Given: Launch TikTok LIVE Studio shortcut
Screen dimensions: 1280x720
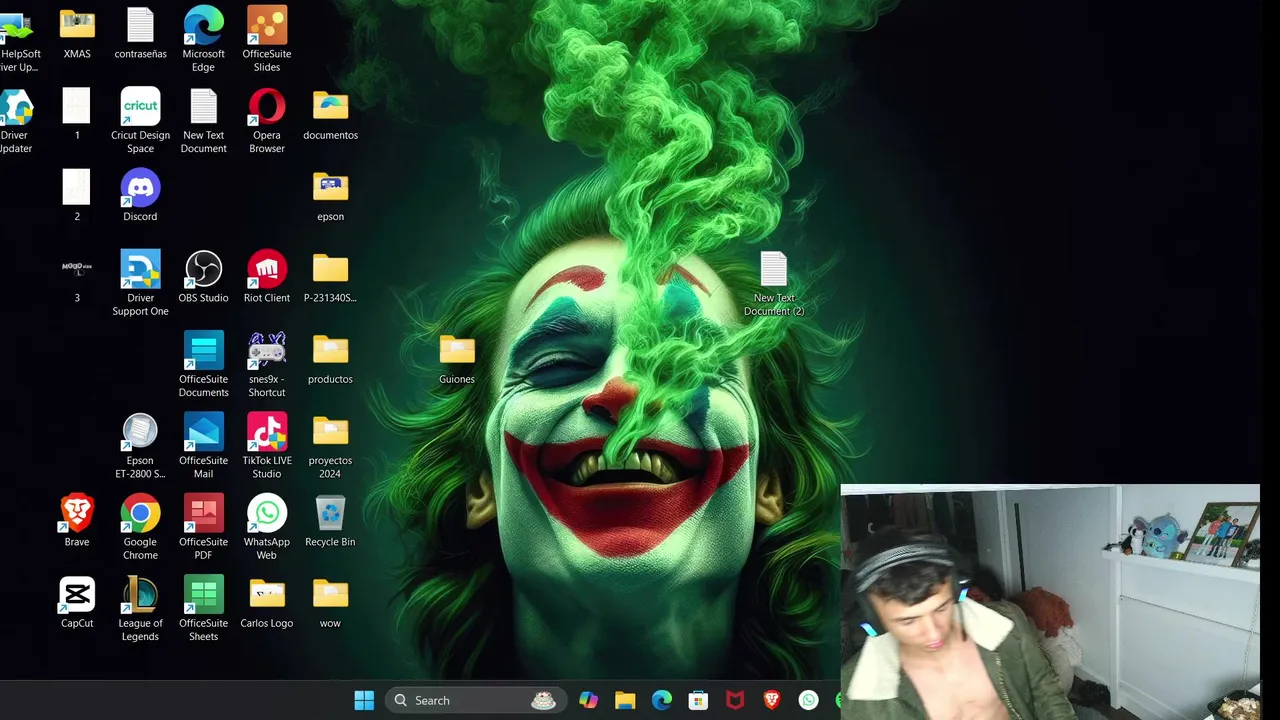Looking at the screenshot, I should tap(267, 446).
